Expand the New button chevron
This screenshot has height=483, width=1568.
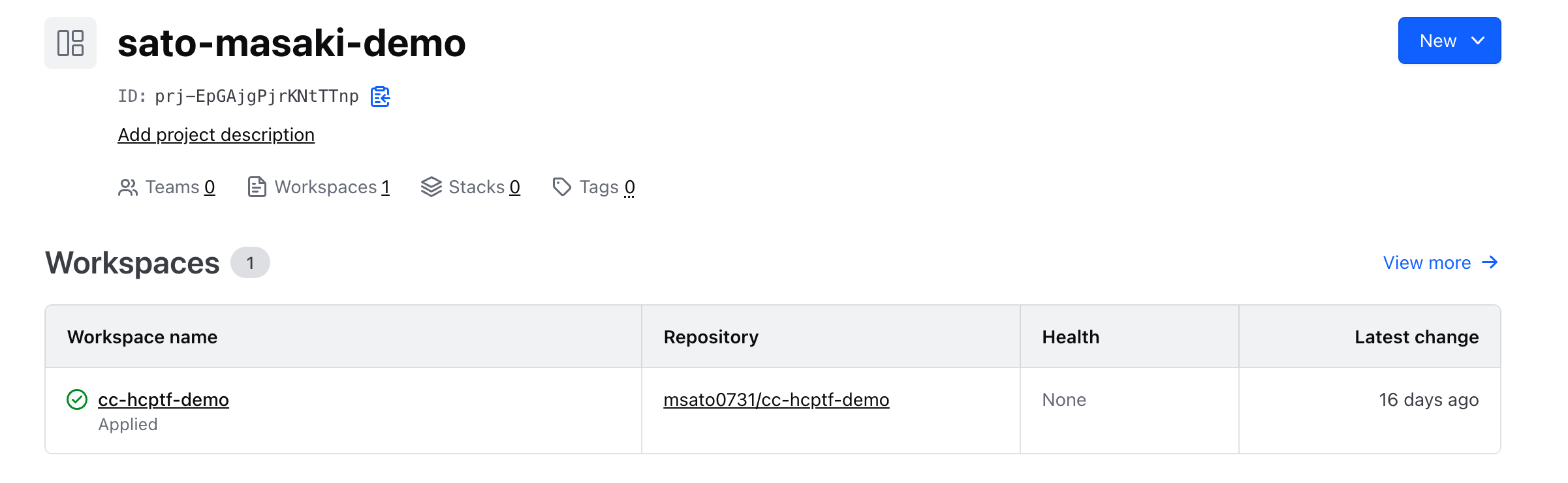(1479, 41)
